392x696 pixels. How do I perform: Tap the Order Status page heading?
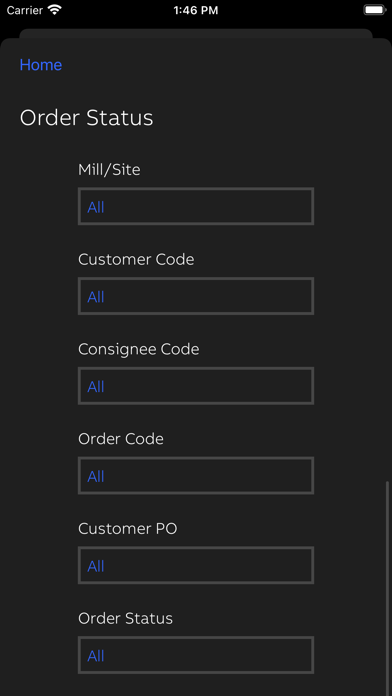pyautogui.click(x=87, y=119)
